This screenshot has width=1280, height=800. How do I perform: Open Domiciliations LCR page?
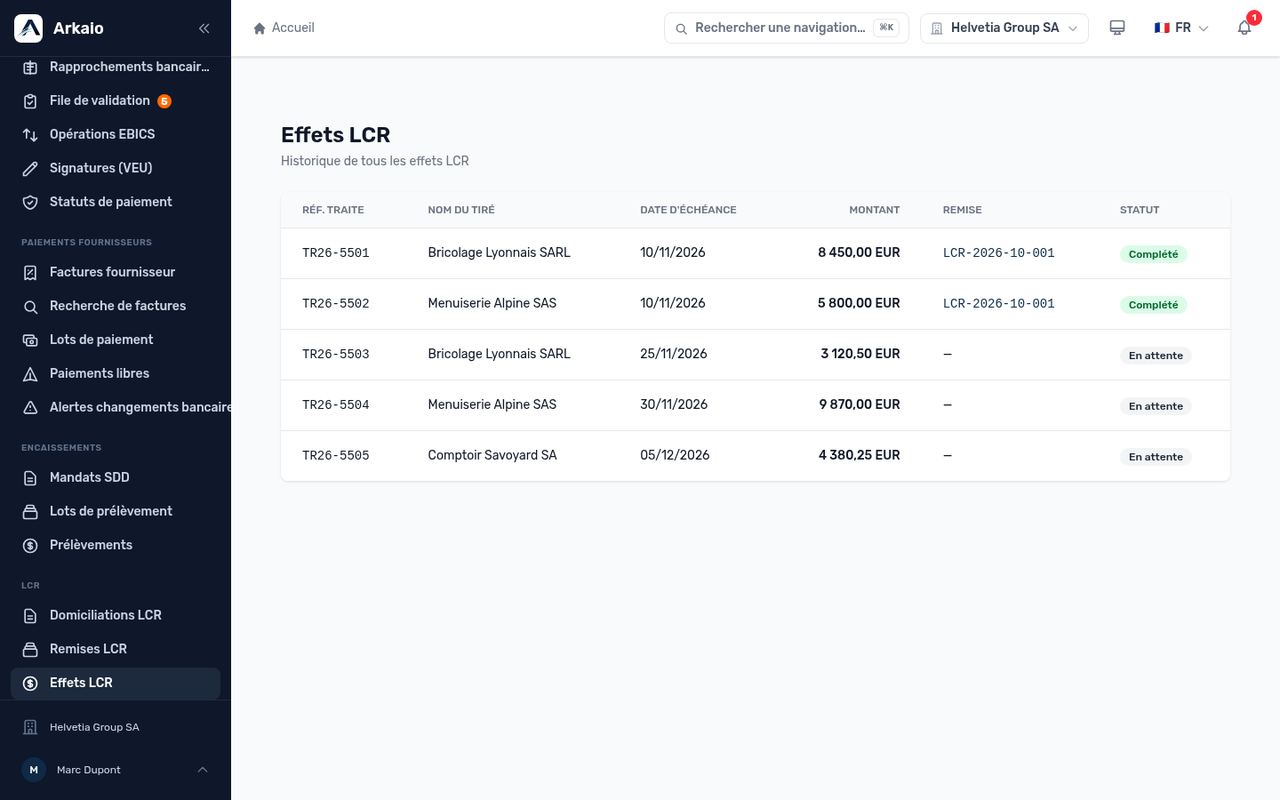click(x=115, y=615)
